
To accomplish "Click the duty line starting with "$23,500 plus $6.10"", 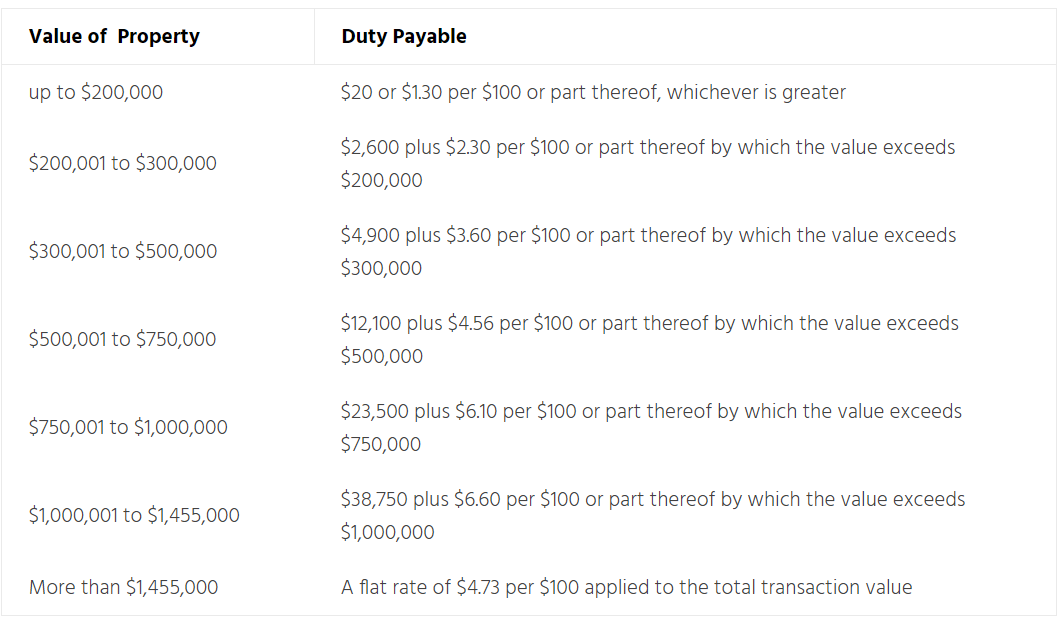I will pyautogui.click(x=651, y=412).
